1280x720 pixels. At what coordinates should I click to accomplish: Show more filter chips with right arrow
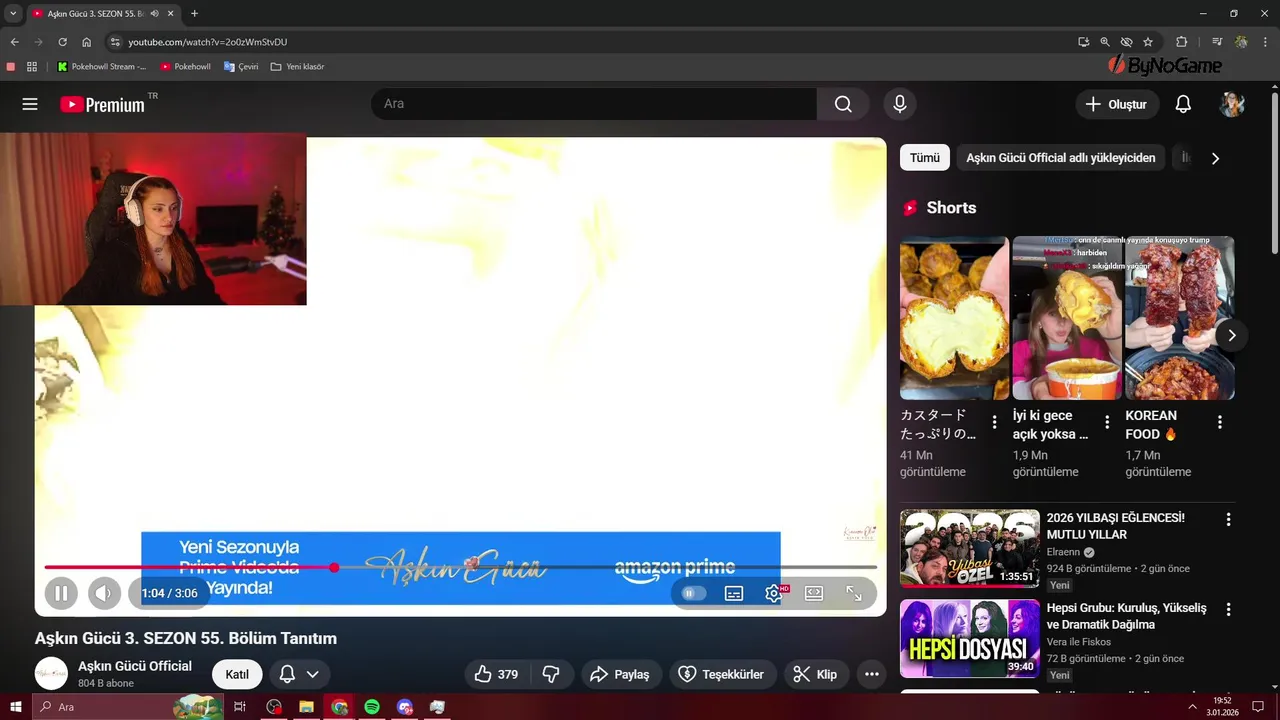pos(1215,158)
